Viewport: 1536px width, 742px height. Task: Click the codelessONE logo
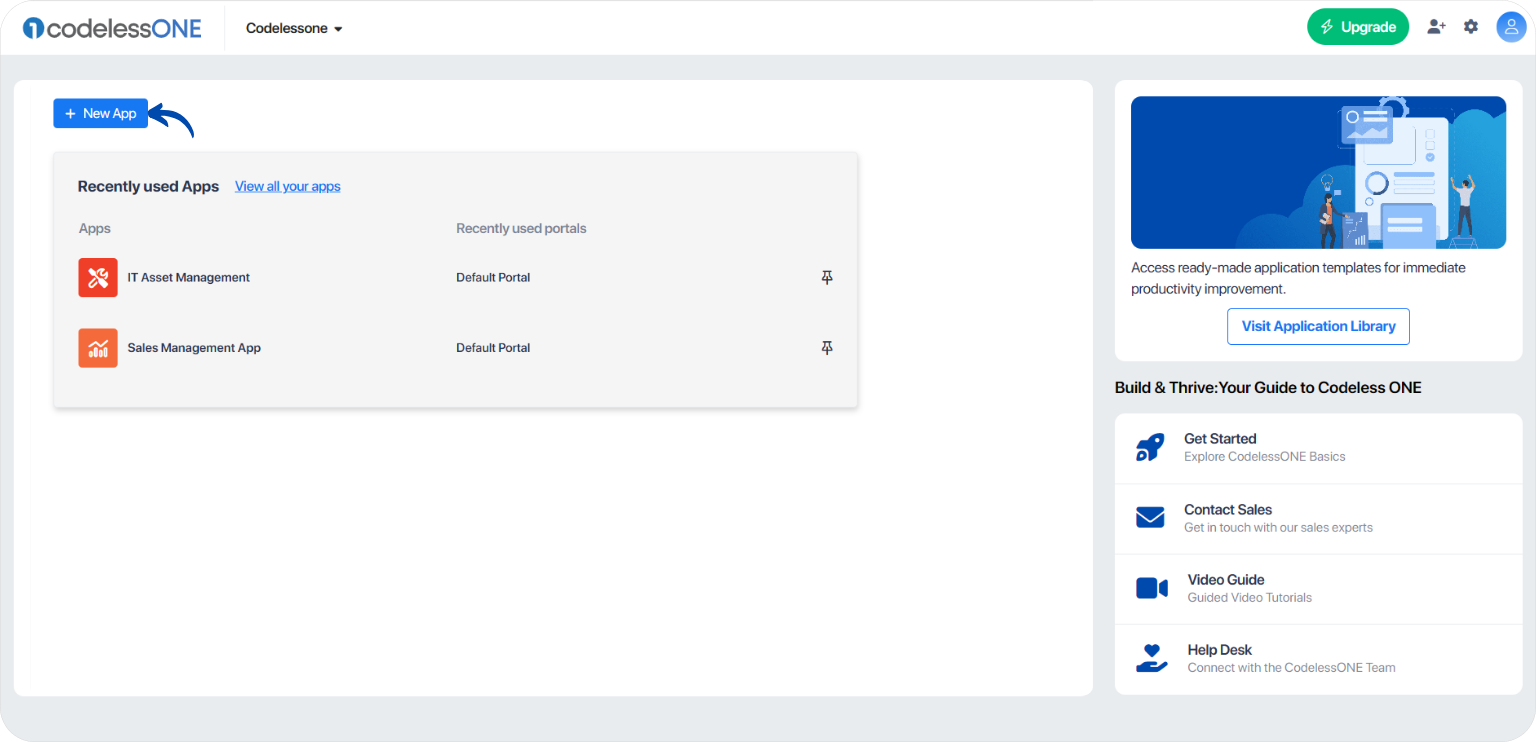pyautogui.click(x=112, y=28)
